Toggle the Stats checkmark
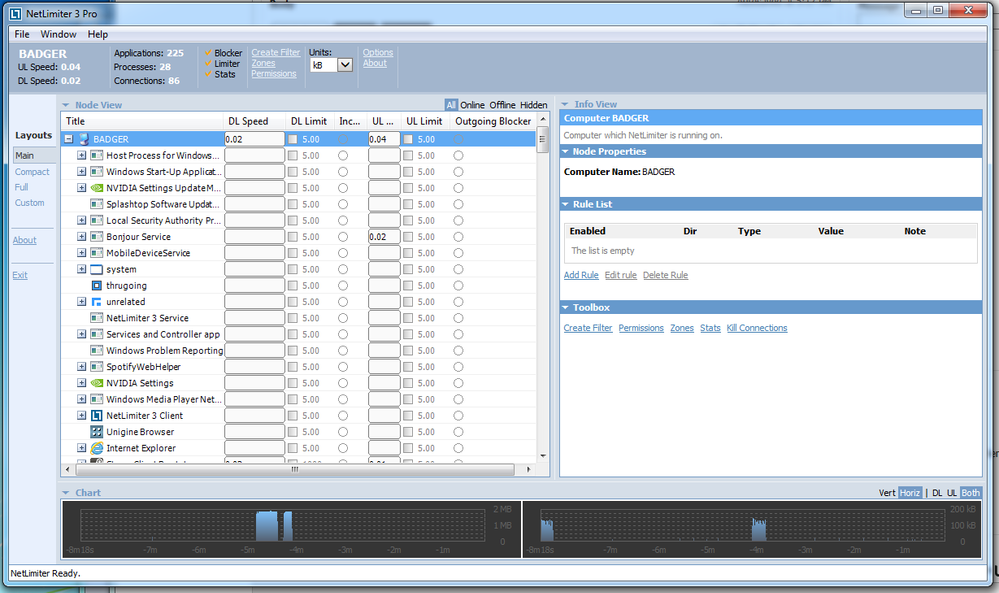999x593 pixels. pyautogui.click(x=208, y=75)
